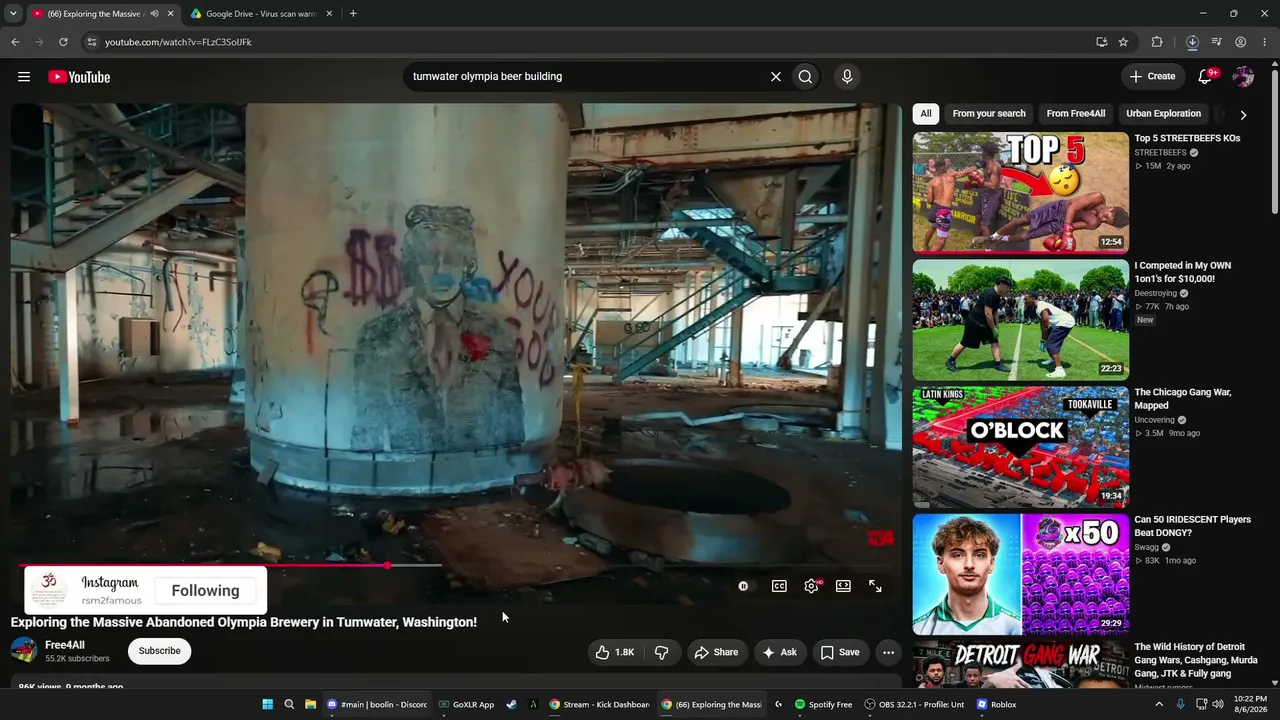Open the Top 5 STREETBEEFS KOs thumbnail

point(1020,192)
